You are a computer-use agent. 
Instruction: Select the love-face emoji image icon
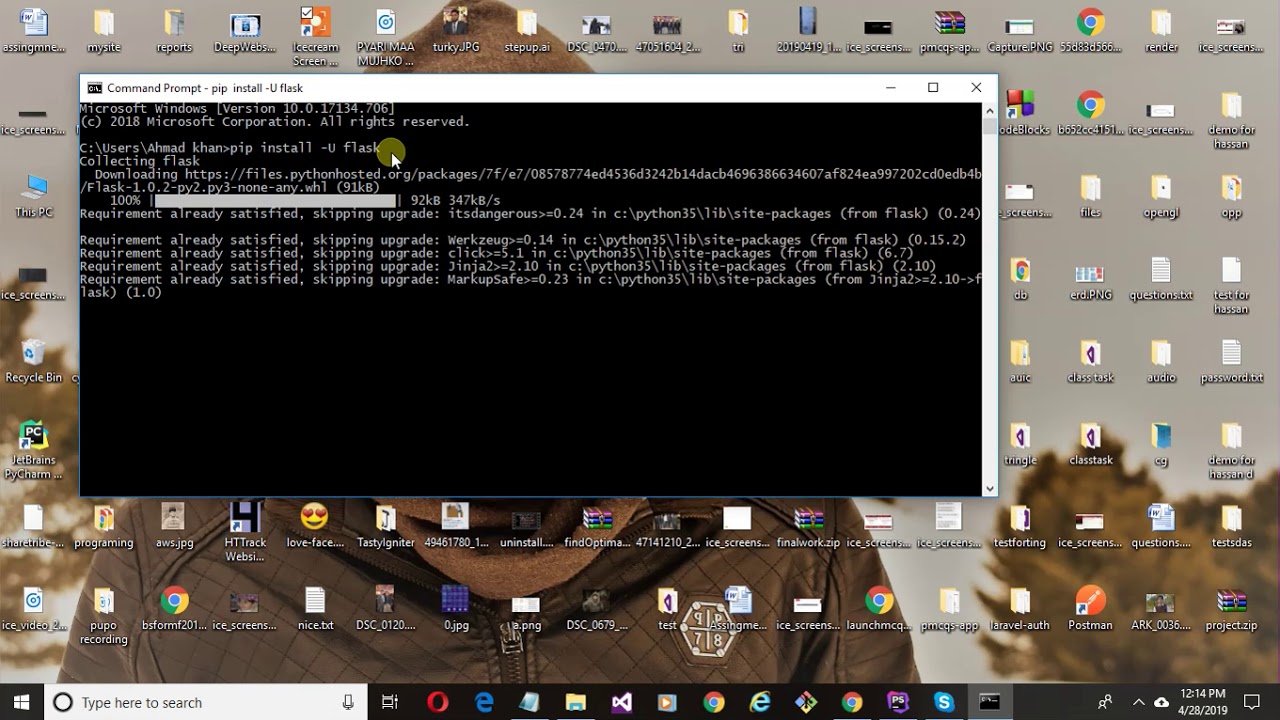(315, 527)
